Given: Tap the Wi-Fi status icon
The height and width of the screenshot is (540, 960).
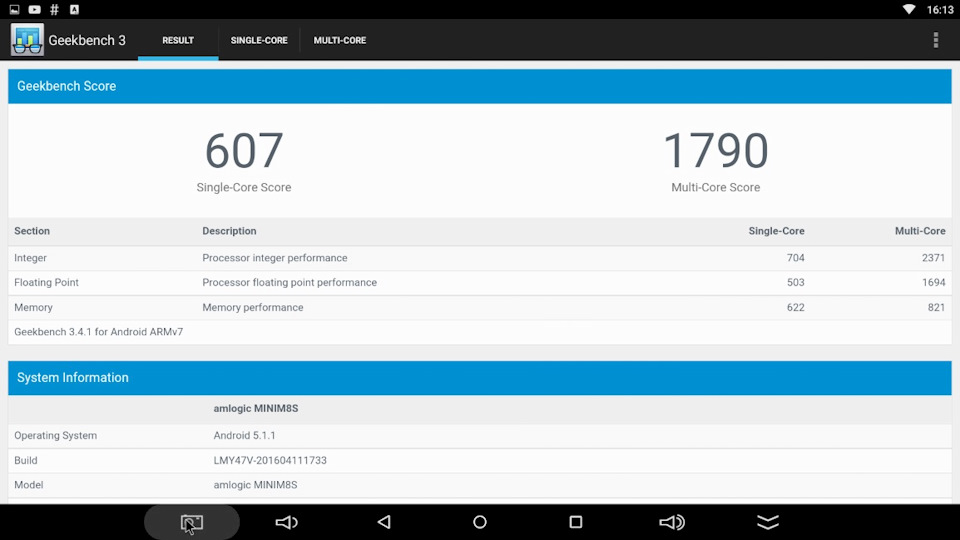Looking at the screenshot, I should coord(909,9).
